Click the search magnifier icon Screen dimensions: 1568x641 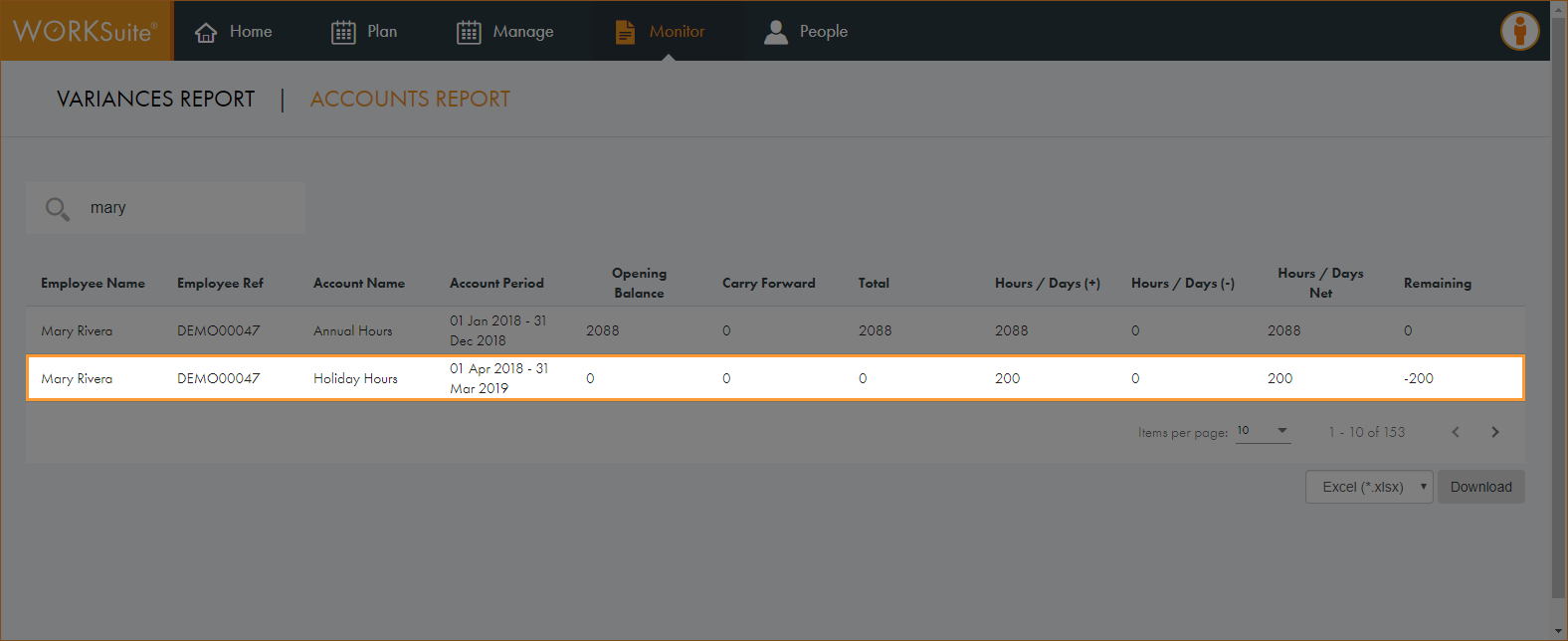coord(58,208)
